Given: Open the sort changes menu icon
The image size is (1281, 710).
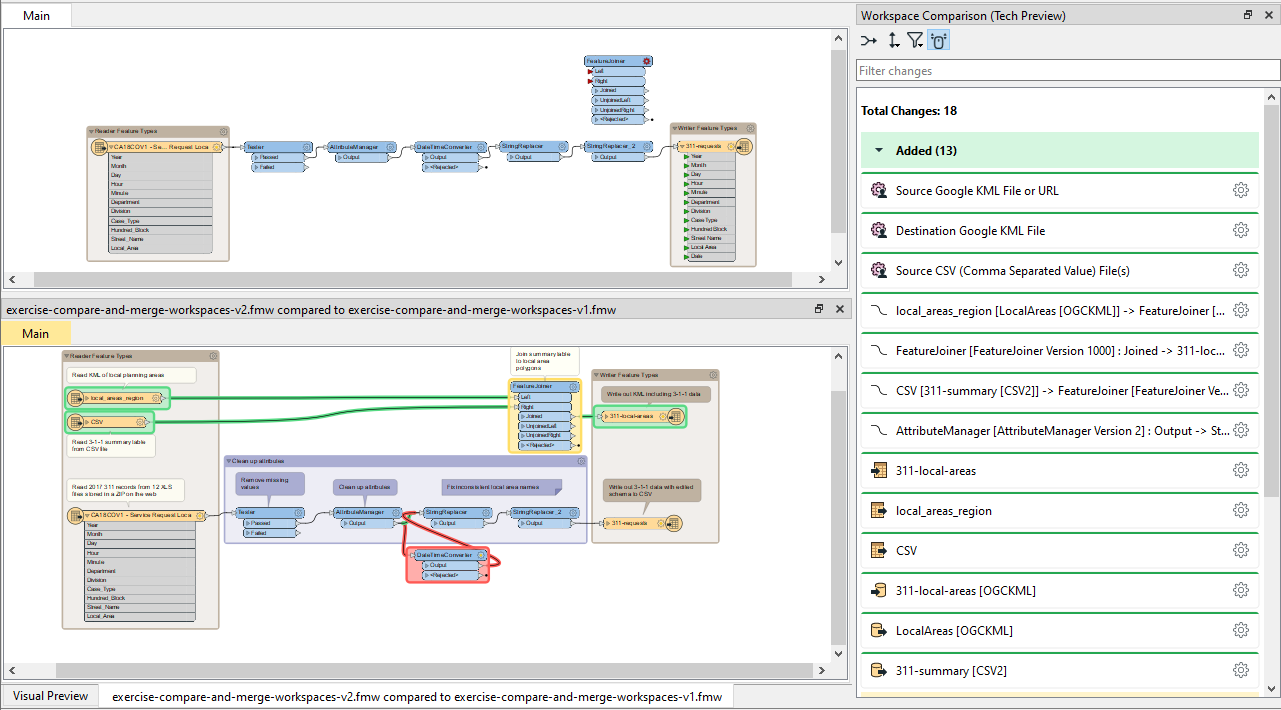Looking at the screenshot, I should (x=893, y=41).
